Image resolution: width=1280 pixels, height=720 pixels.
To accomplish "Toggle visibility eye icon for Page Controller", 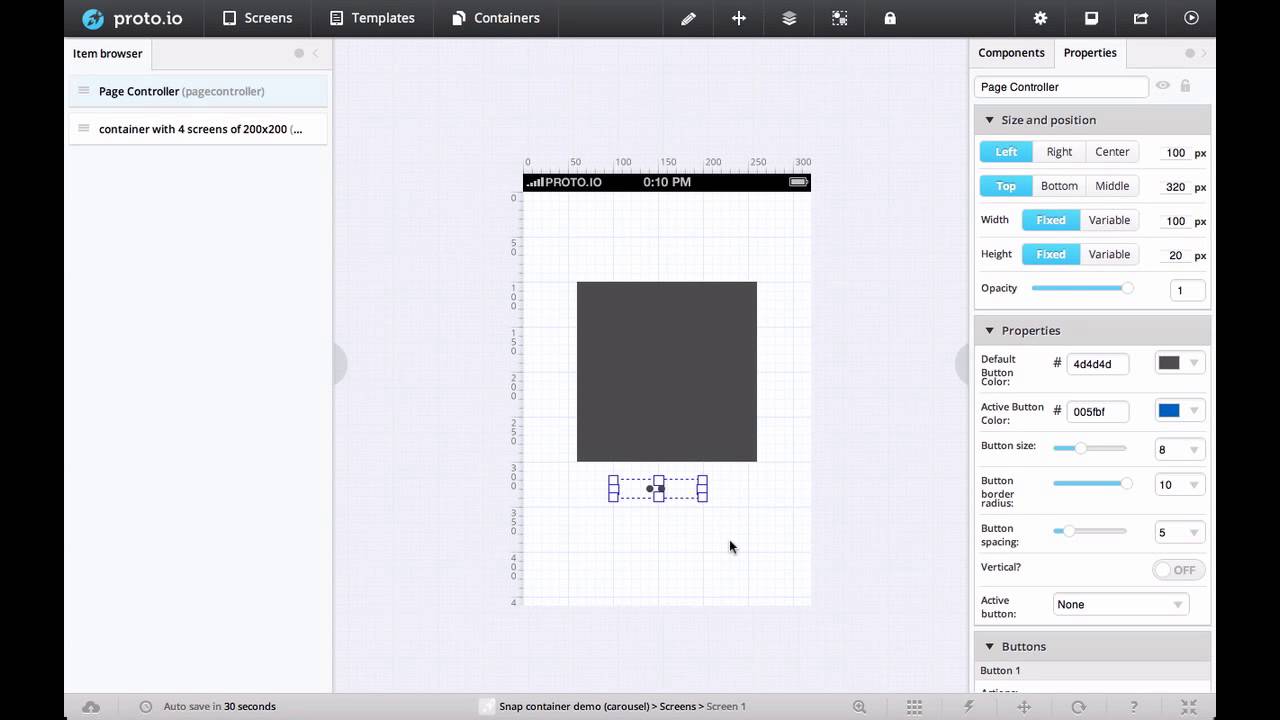I will pyautogui.click(x=1163, y=86).
